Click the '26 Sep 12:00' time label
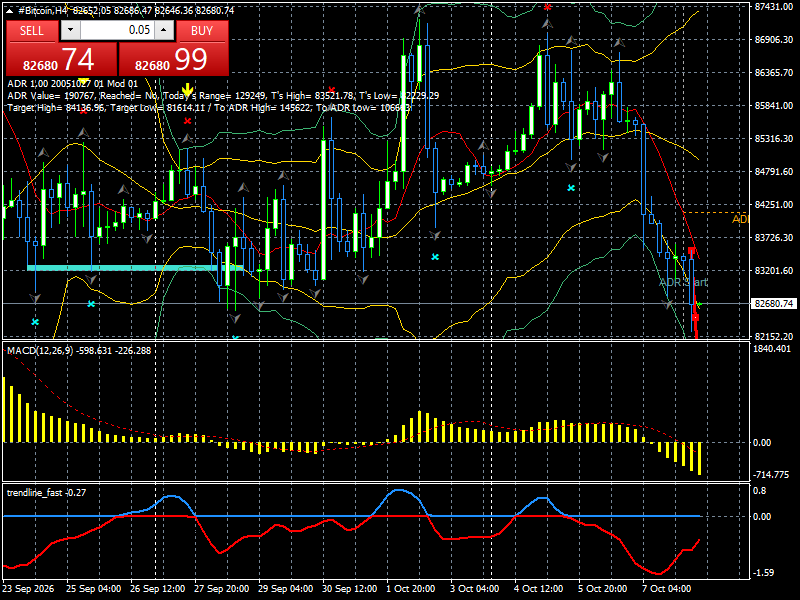800x600 pixels. 158,588
